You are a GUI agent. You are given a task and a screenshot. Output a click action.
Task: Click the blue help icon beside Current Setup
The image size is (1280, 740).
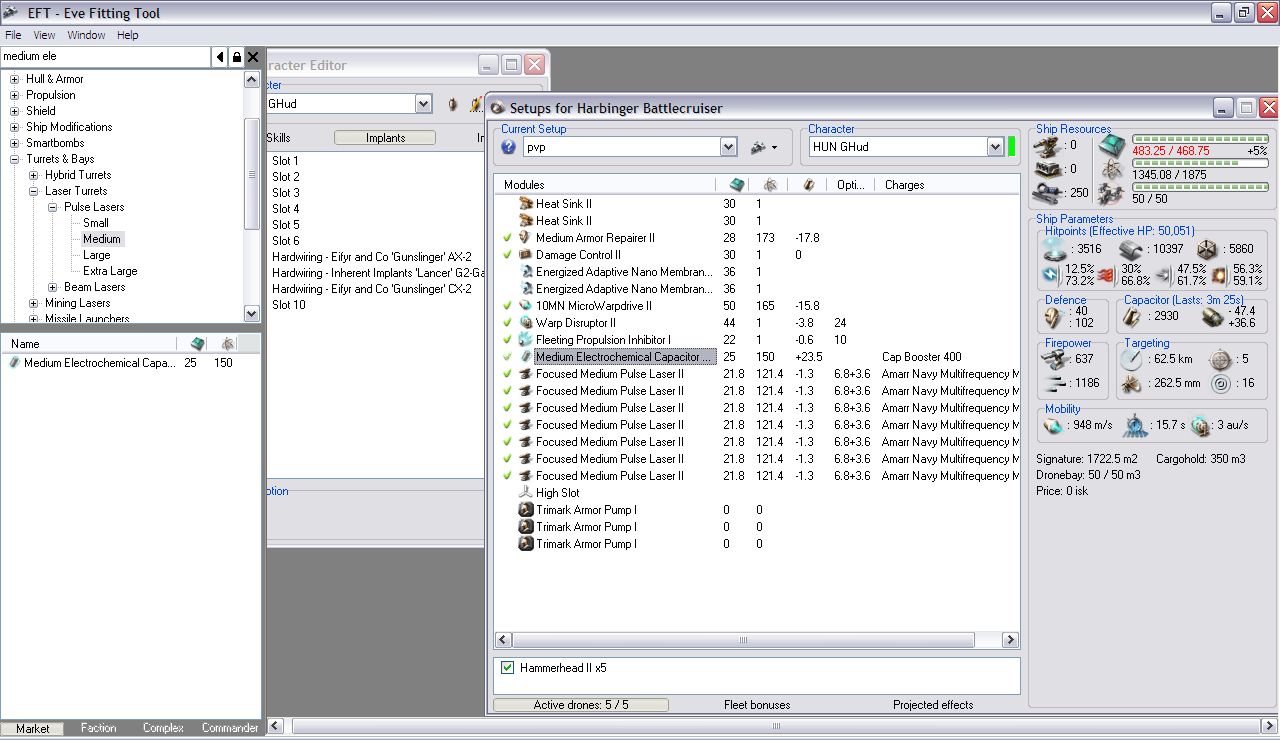(509, 147)
